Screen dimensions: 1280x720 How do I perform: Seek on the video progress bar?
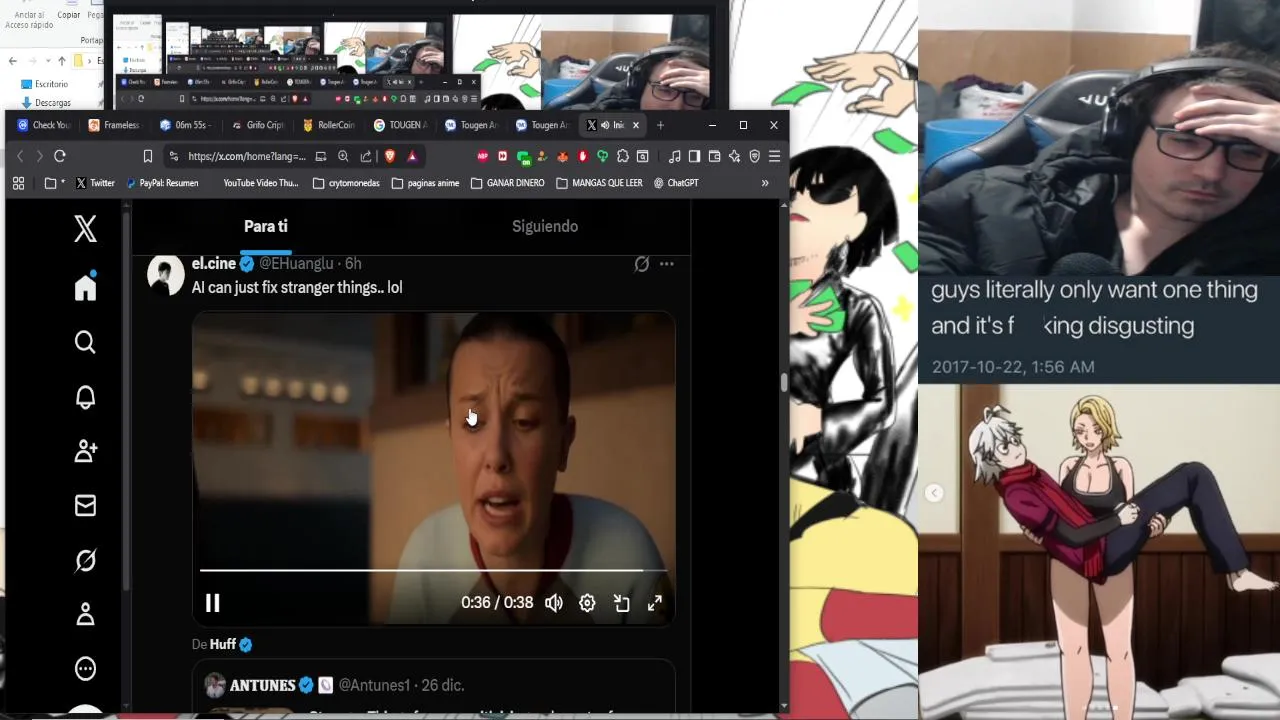[433, 570]
